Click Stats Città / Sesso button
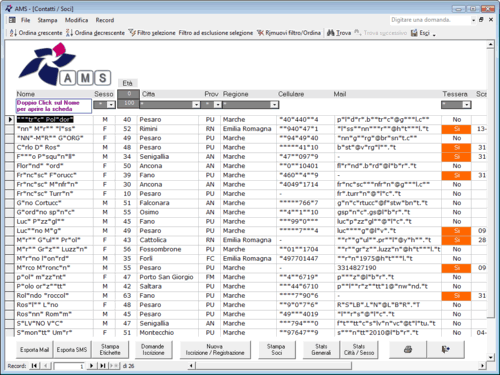 point(359,350)
